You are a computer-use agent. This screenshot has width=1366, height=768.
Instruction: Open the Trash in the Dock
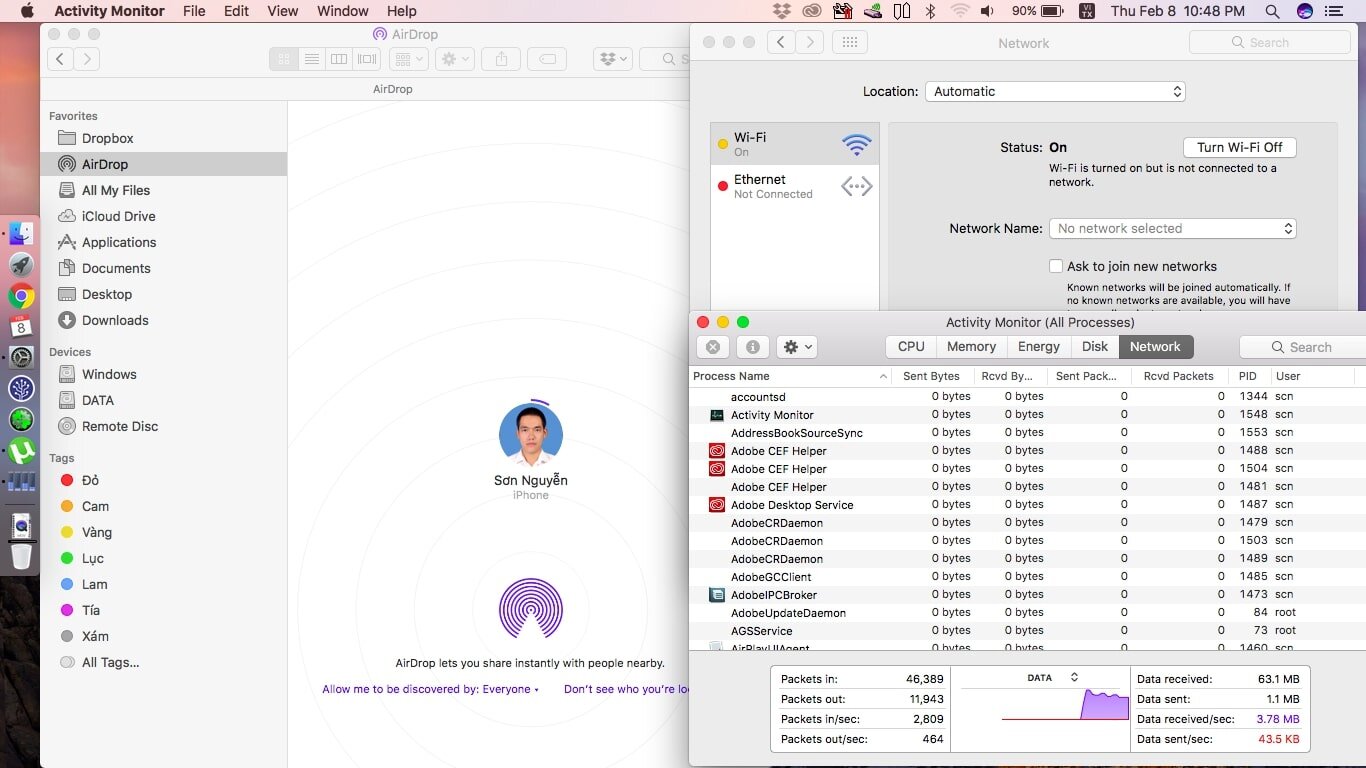point(21,556)
